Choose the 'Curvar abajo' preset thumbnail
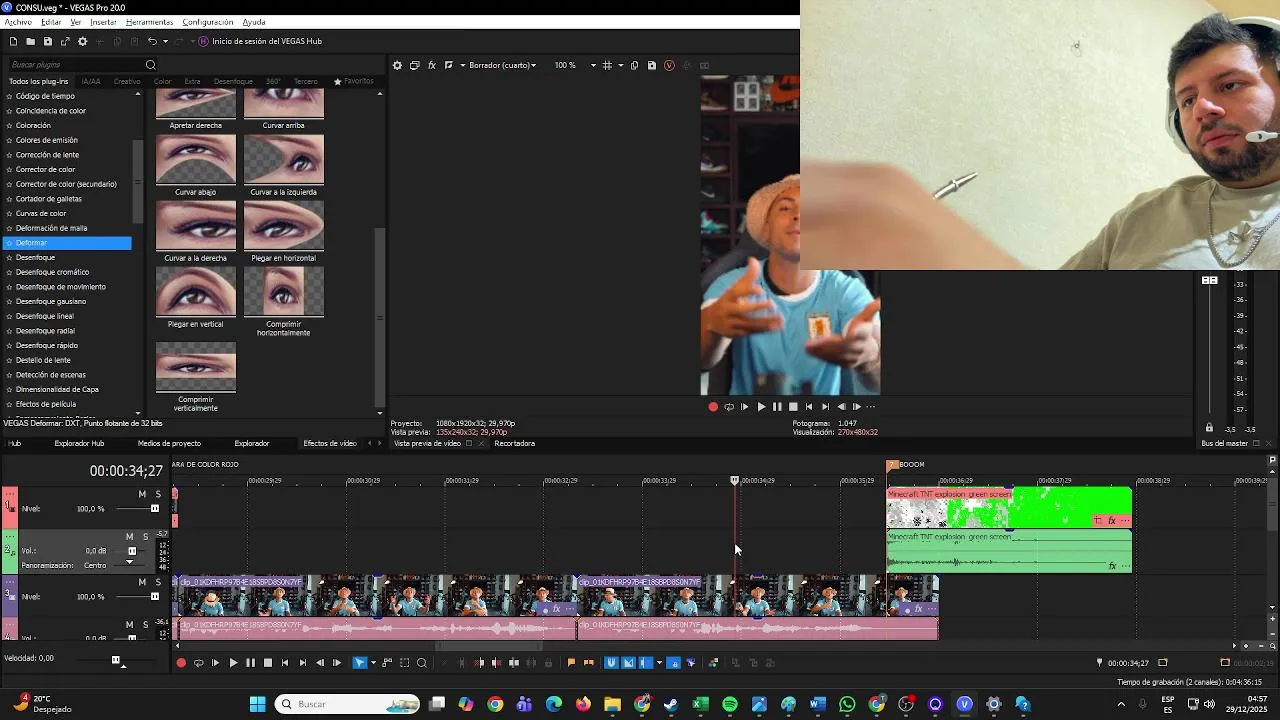Viewport: 1280px width, 720px height. (x=196, y=159)
